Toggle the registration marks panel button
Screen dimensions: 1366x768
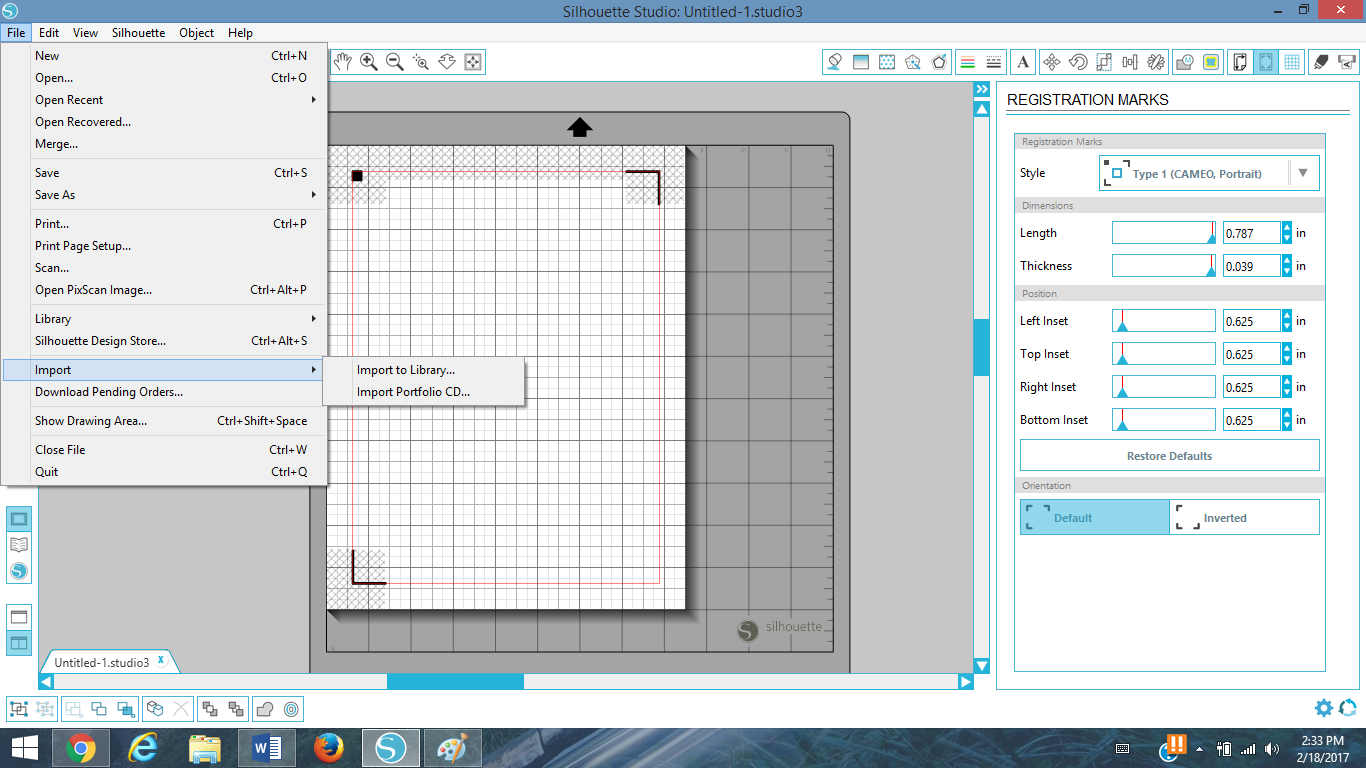pyautogui.click(x=1266, y=62)
